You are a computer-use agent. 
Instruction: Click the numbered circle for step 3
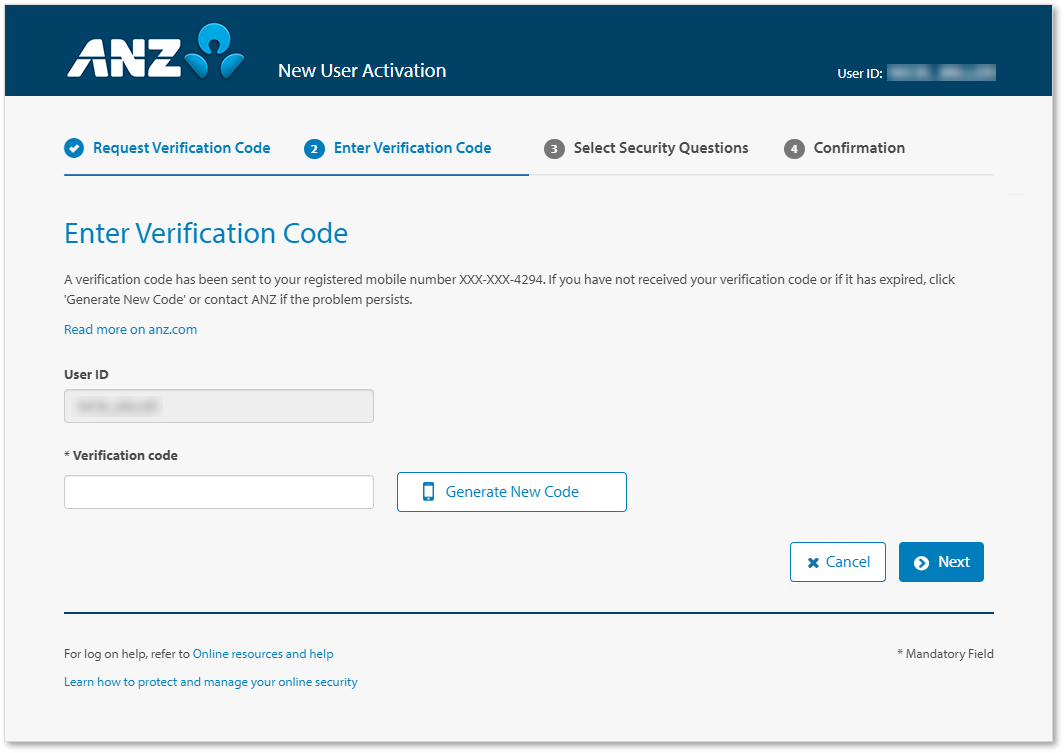pos(556,147)
